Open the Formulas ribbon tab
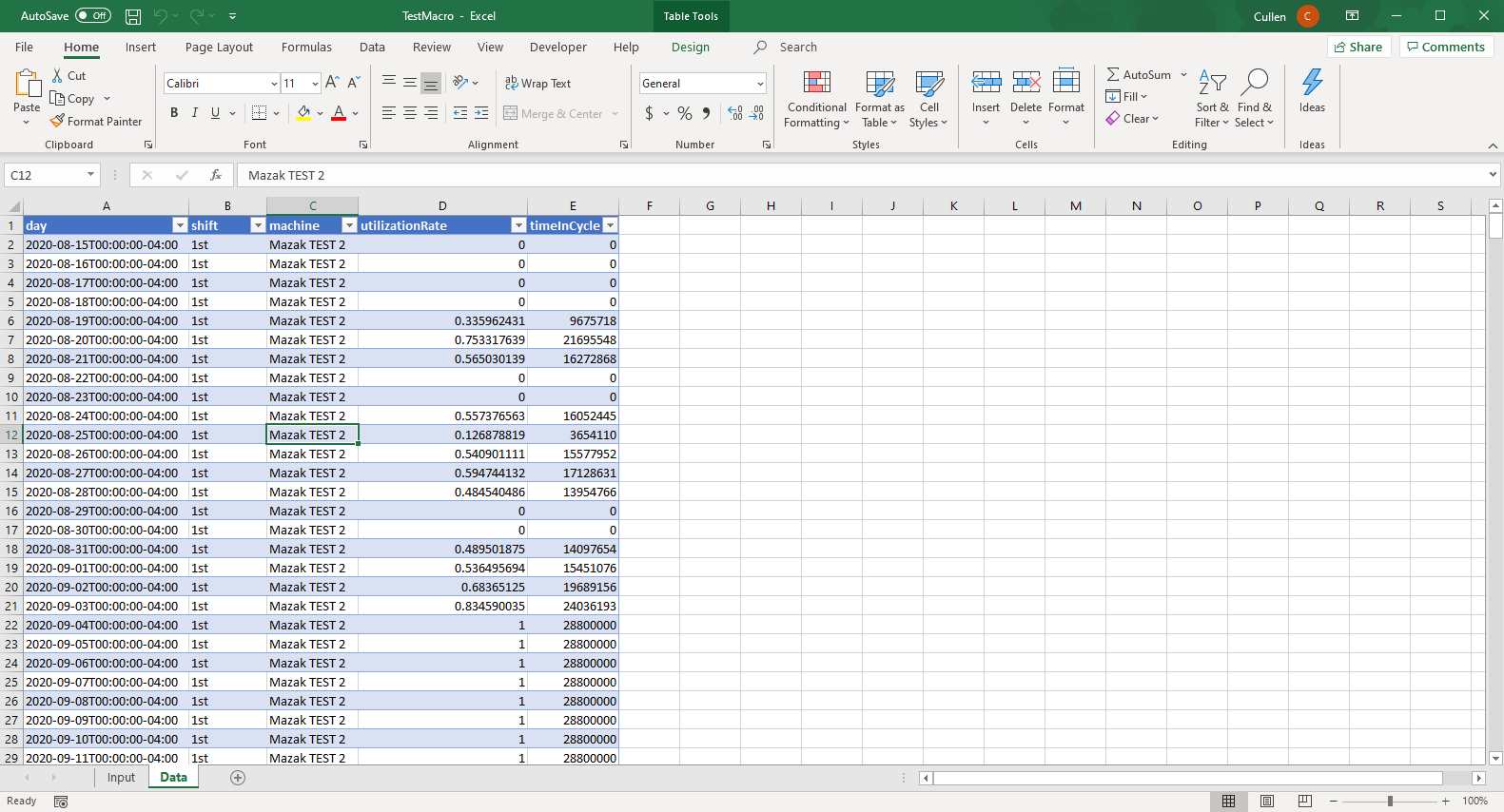This screenshot has height=812, width=1504. pos(306,48)
